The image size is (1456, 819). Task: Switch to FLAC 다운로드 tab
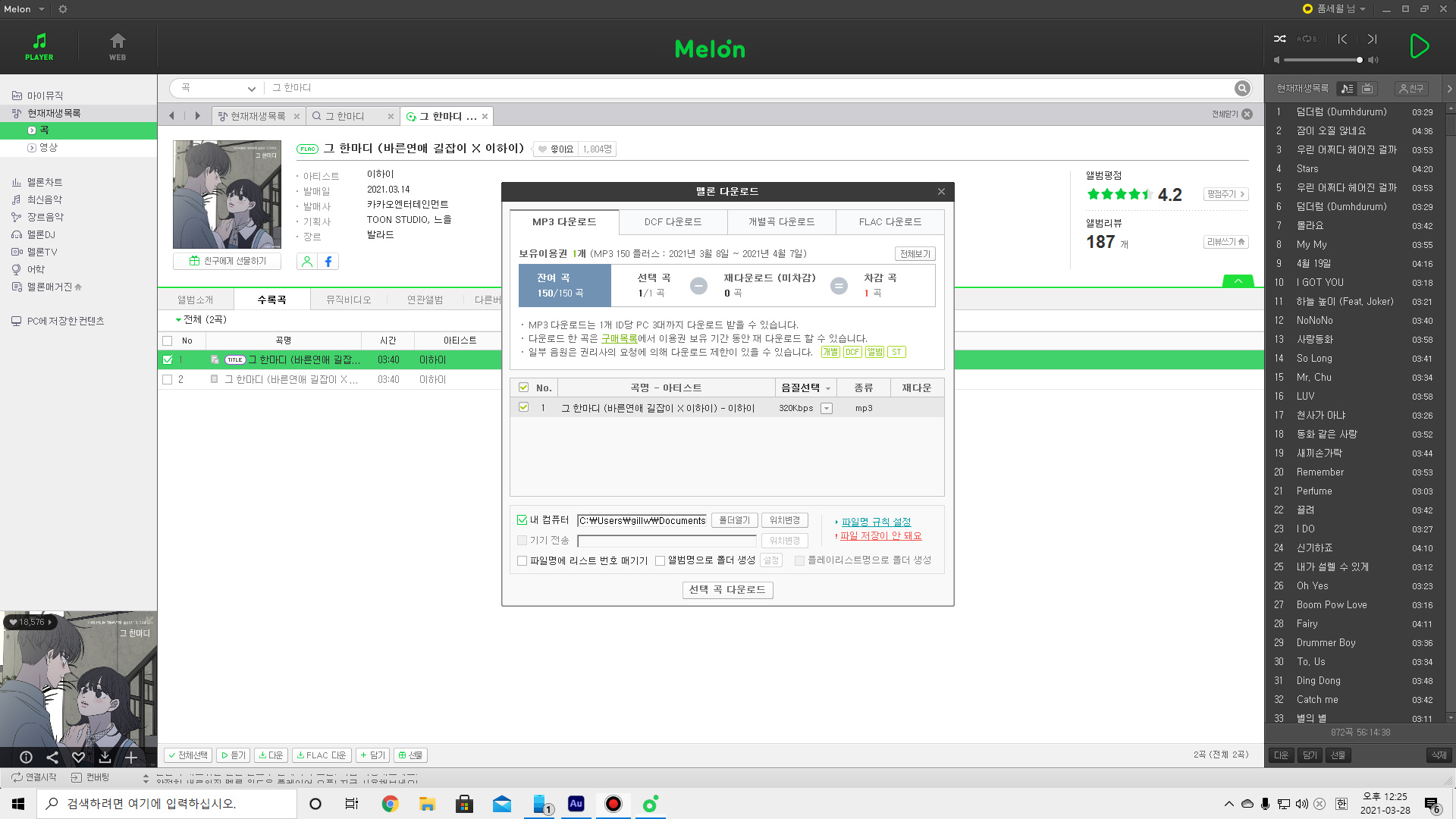click(890, 222)
